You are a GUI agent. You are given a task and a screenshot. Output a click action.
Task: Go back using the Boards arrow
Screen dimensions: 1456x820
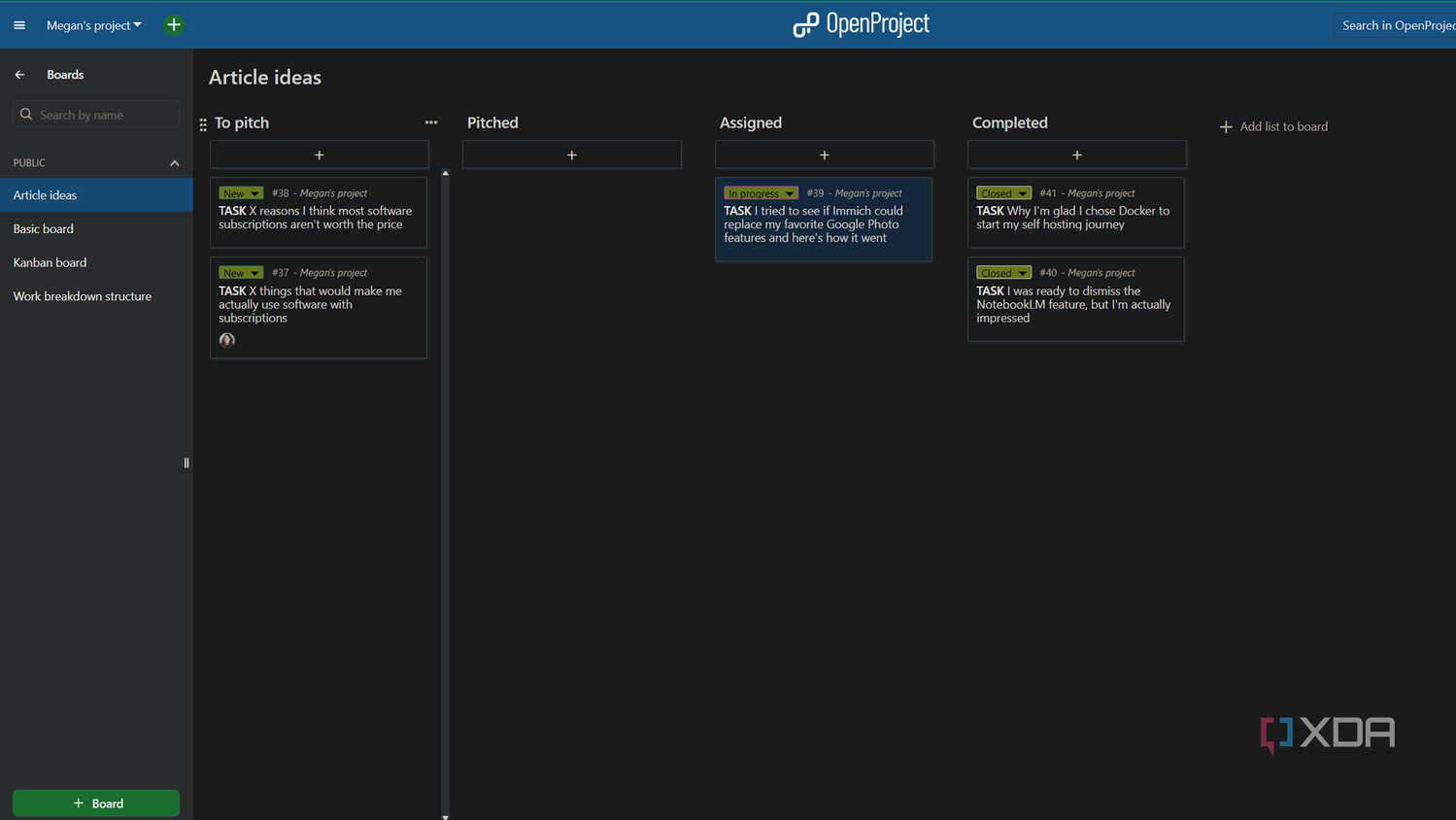click(19, 75)
